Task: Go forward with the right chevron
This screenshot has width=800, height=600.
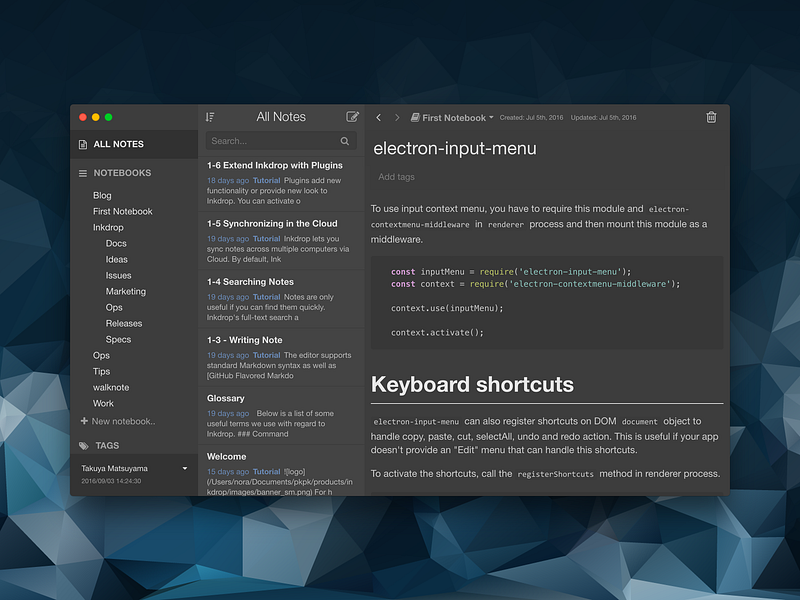Action: point(397,117)
